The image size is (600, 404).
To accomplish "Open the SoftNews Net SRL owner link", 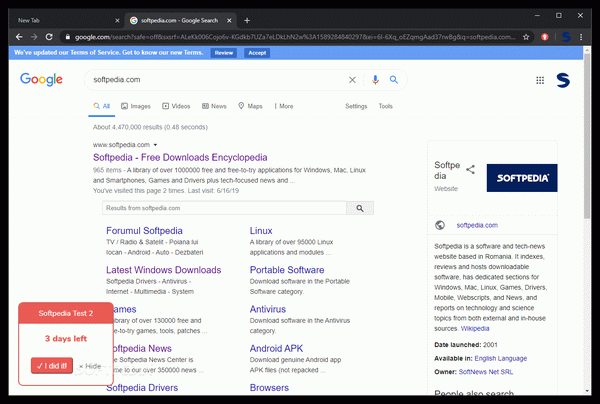I will coord(486,372).
